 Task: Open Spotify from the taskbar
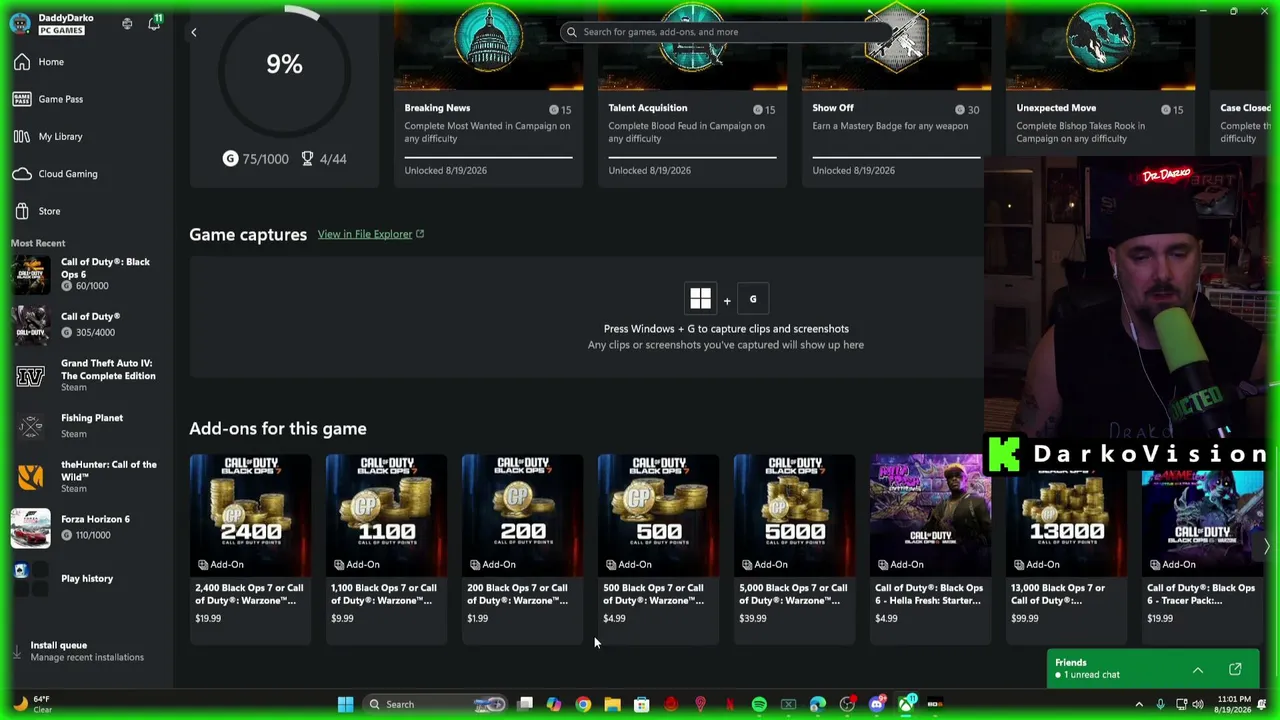[x=759, y=704]
